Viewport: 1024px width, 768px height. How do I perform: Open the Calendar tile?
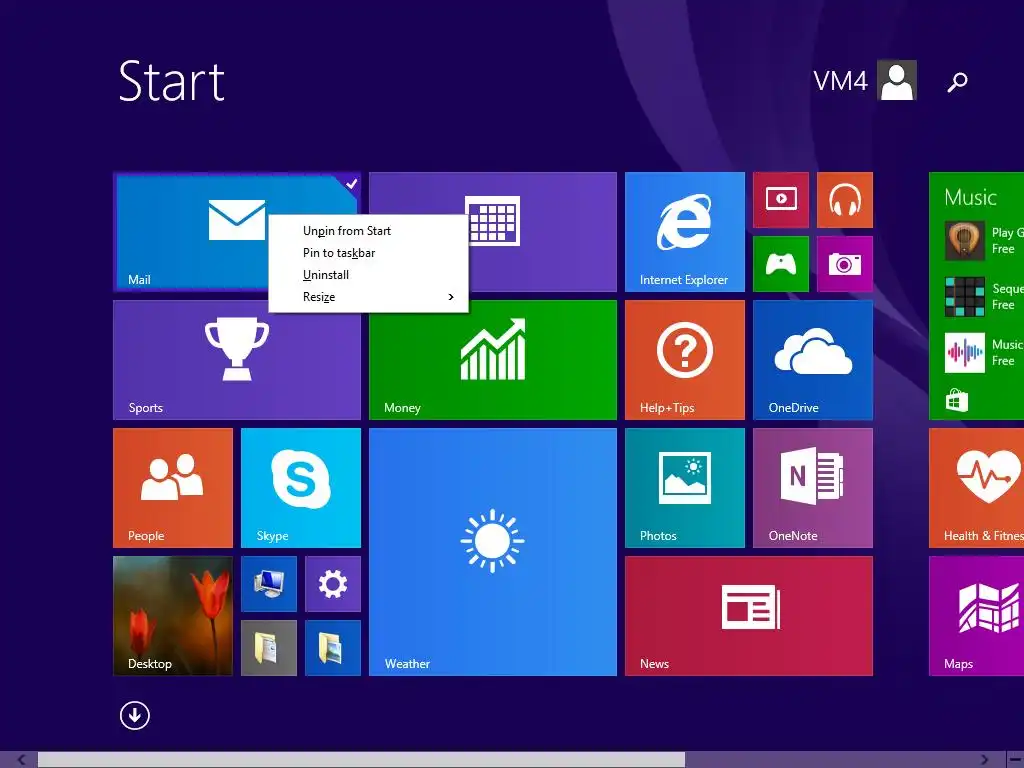542,232
